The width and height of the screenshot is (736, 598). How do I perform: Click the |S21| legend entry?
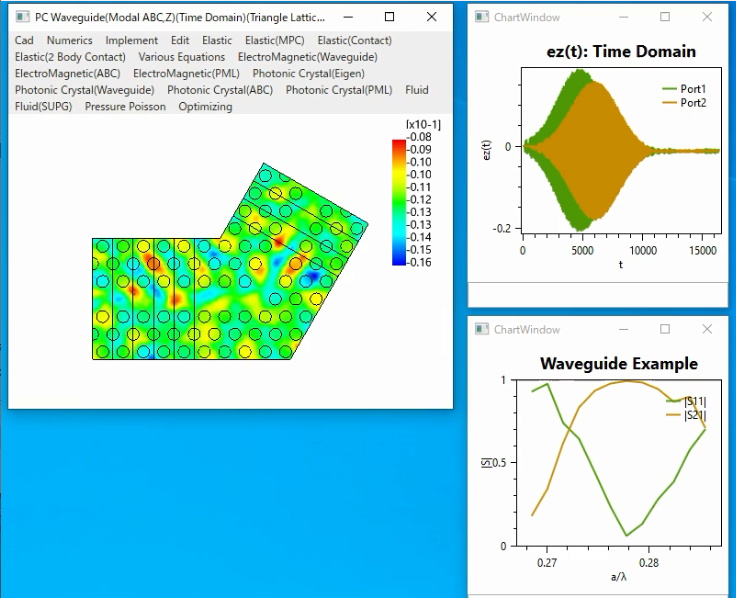(686, 415)
